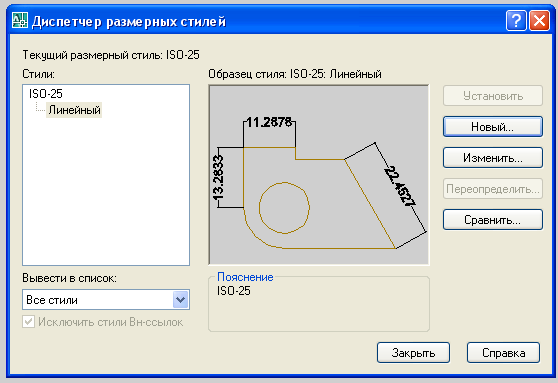Click the Закрыть button
The width and height of the screenshot is (558, 383).
click(414, 353)
